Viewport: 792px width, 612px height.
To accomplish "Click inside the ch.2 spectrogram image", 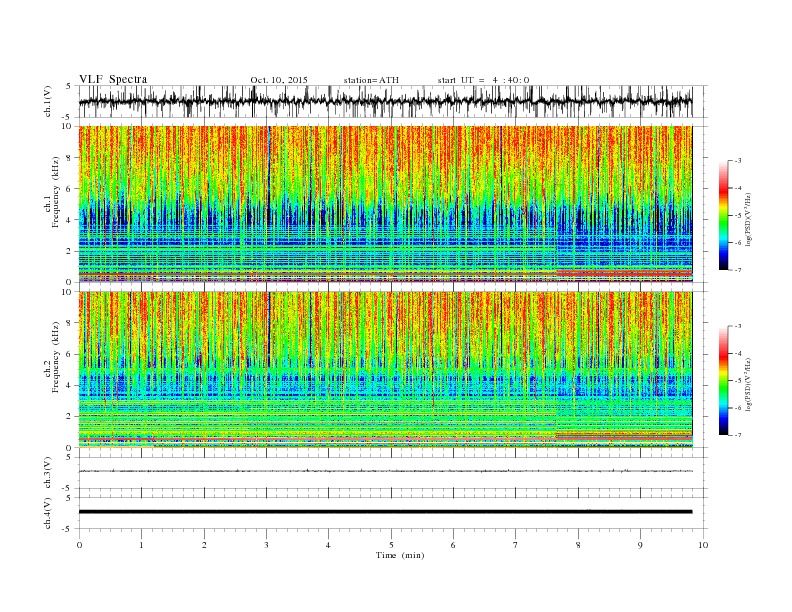I will (x=385, y=370).
